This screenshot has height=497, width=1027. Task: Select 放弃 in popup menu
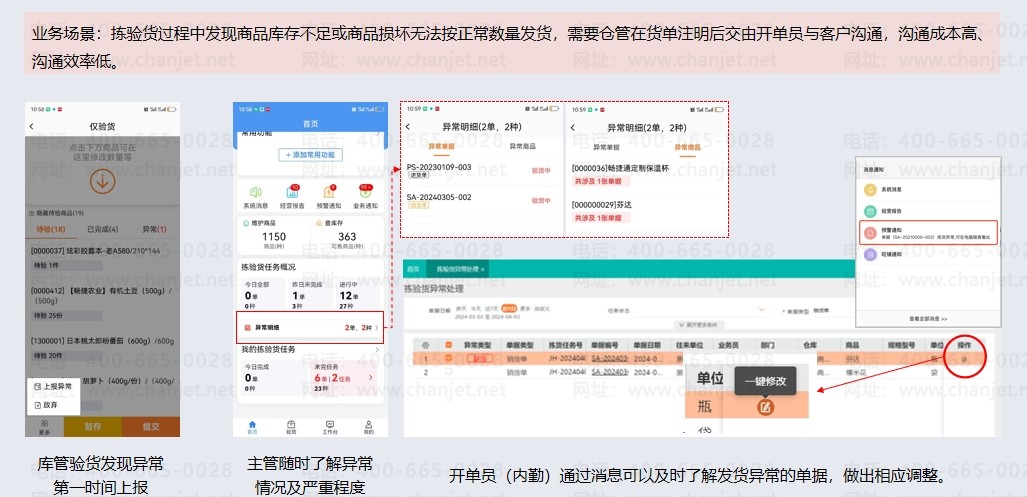46,405
